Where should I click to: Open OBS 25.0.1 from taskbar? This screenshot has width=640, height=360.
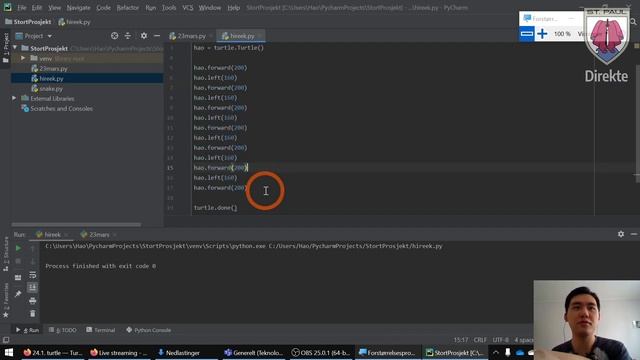(x=320, y=353)
